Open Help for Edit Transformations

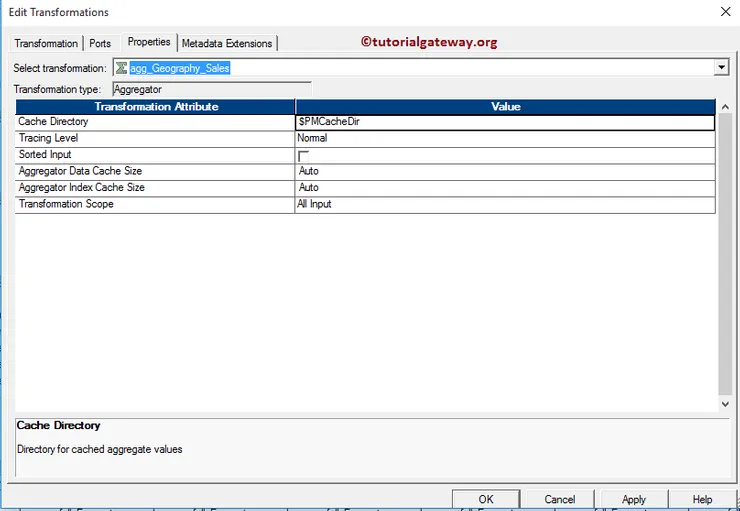click(x=702, y=499)
